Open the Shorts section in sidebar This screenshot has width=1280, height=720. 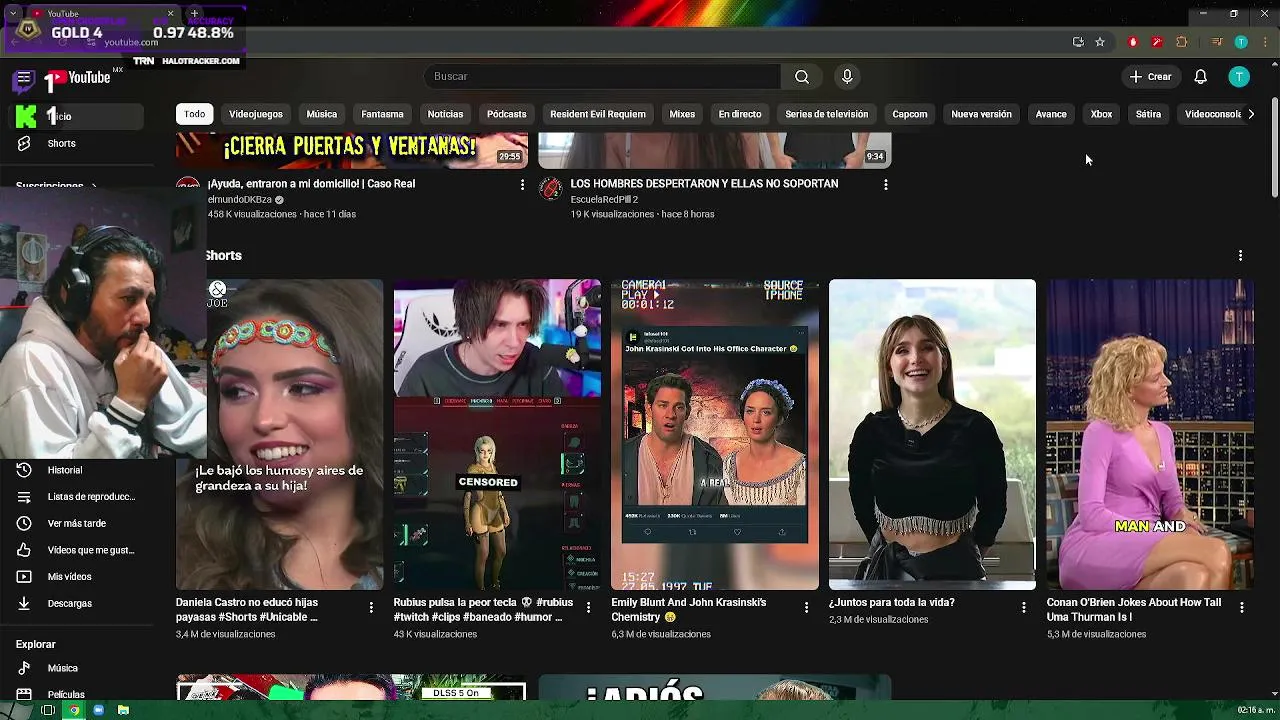tap(60, 143)
